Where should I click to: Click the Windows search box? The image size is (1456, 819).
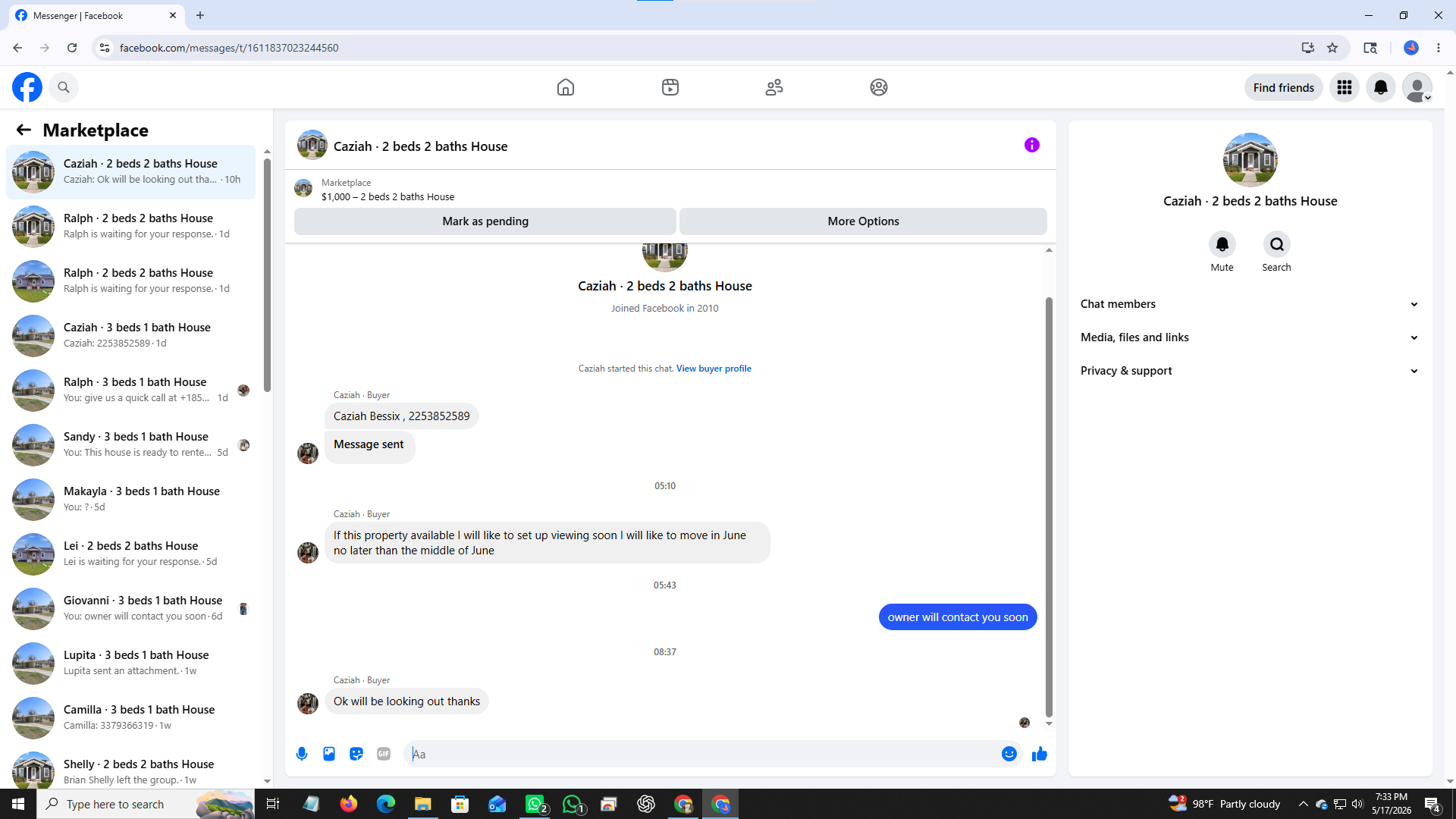(x=146, y=804)
